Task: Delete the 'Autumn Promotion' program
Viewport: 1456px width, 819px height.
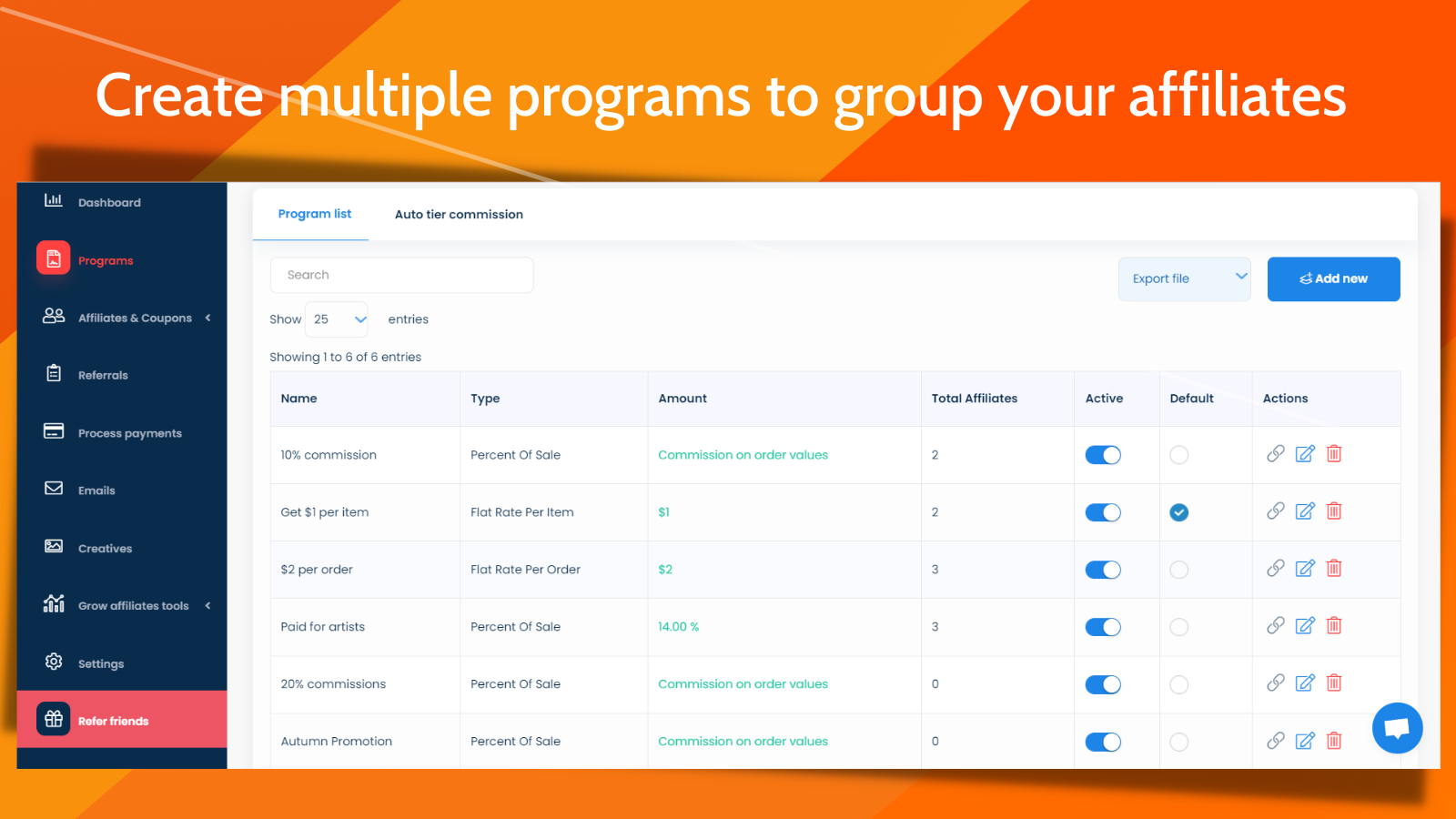Action: coord(1334,741)
